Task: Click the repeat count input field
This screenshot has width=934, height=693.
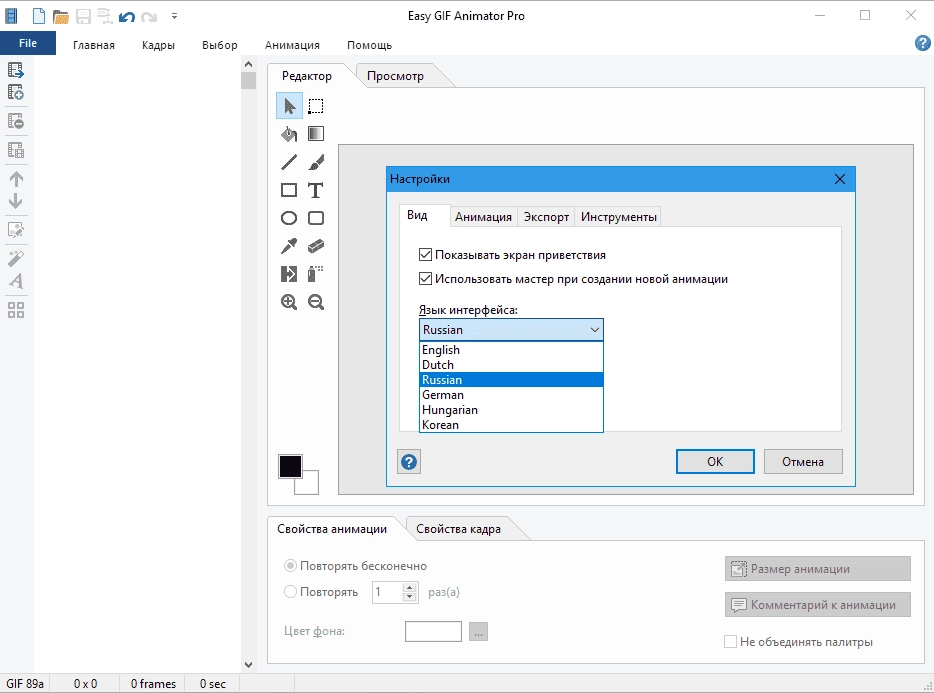Action: tap(388, 592)
